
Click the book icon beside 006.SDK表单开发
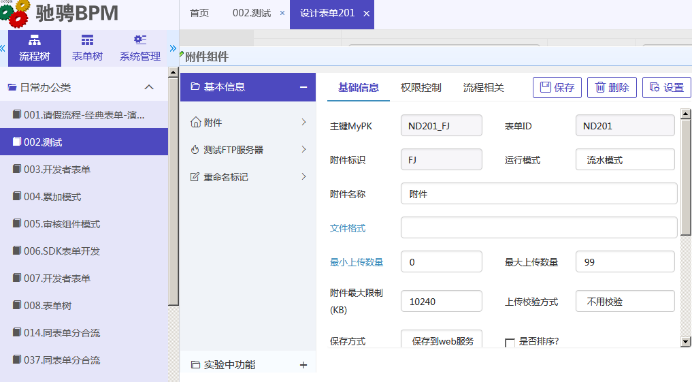(x=17, y=251)
